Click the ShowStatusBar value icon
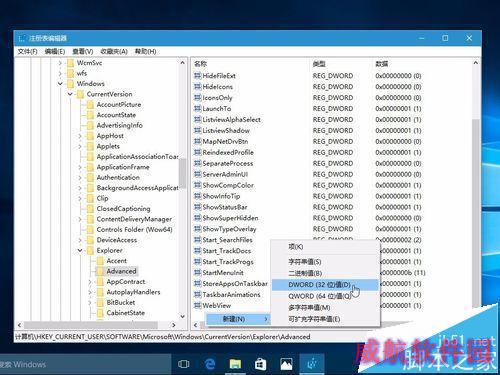Viewport: 500px width, 375px height. click(198, 207)
